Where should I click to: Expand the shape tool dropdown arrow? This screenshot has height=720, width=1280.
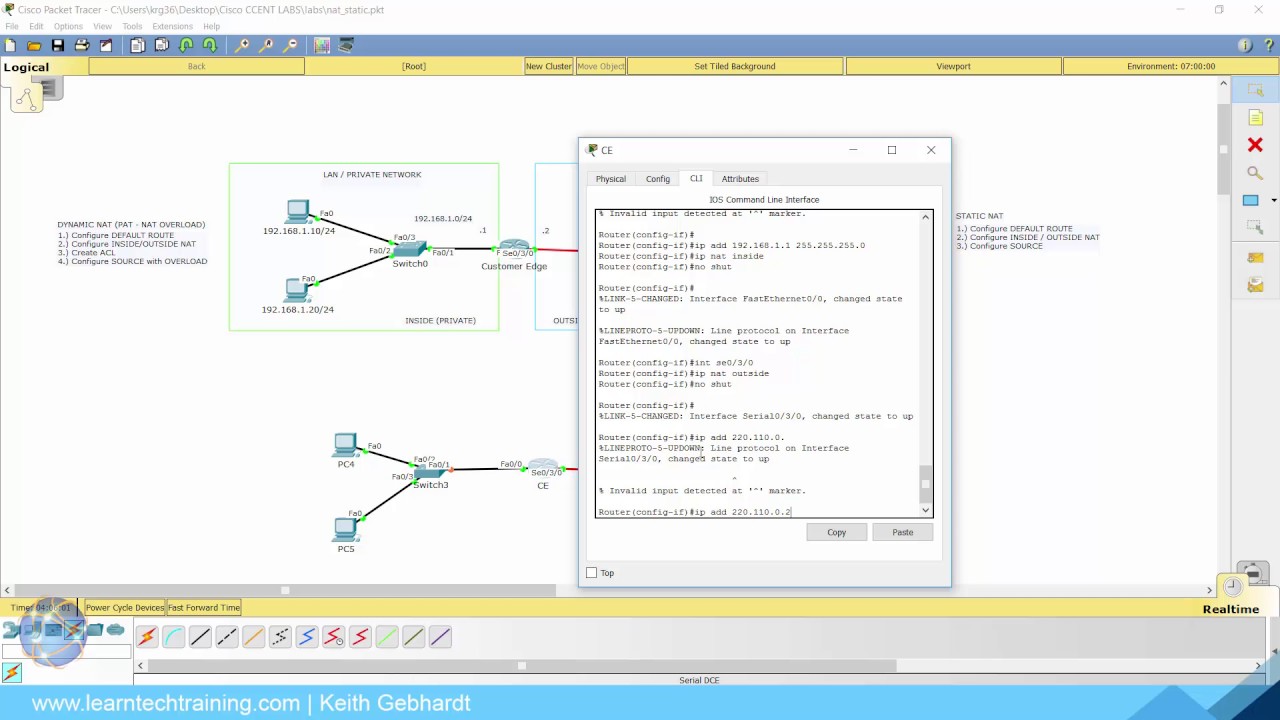(1274, 200)
